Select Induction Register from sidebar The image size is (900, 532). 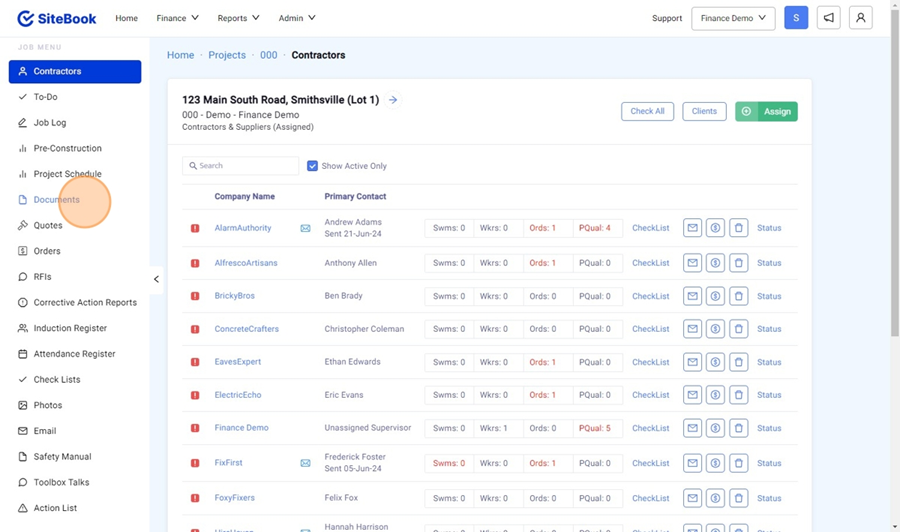pyautogui.click(x=70, y=328)
